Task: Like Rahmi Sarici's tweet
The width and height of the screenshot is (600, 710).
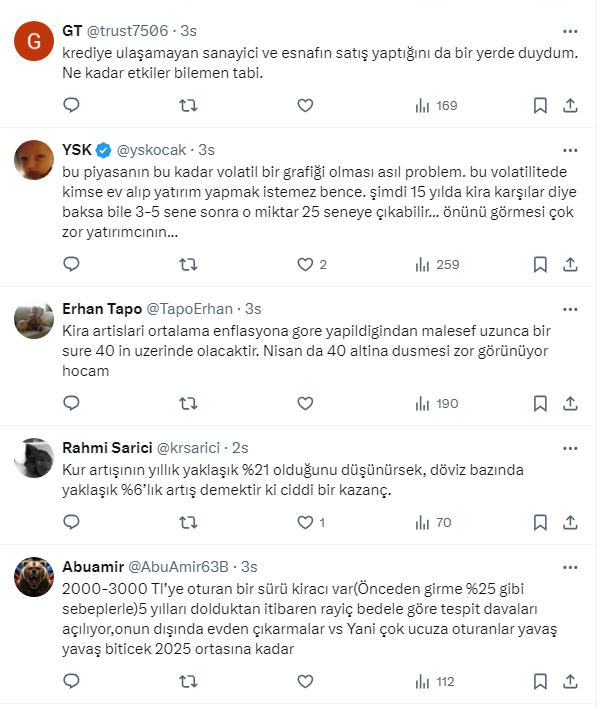Action: [305, 522]
